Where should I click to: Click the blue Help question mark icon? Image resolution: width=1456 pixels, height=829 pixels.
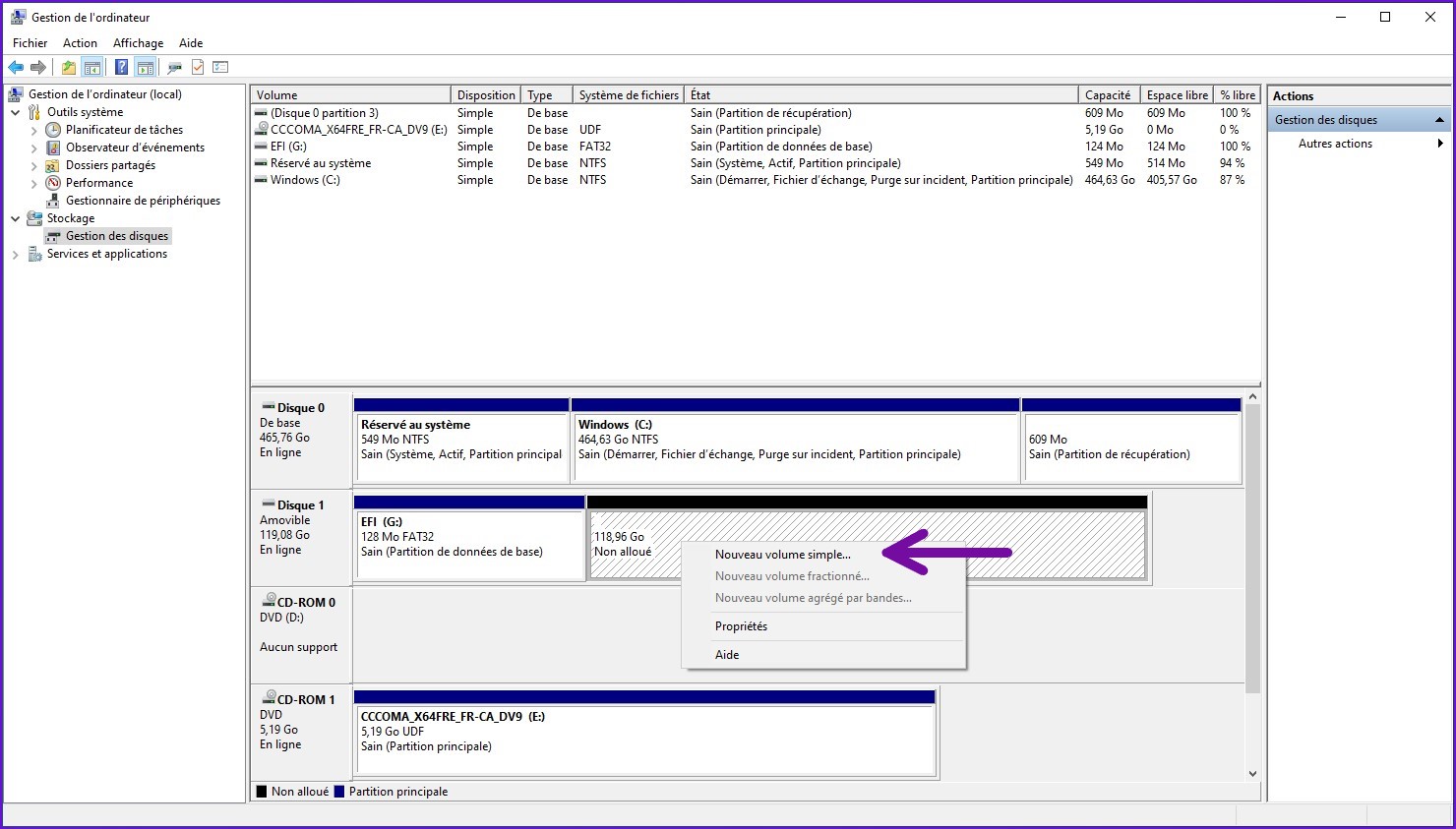click(121, 68)
